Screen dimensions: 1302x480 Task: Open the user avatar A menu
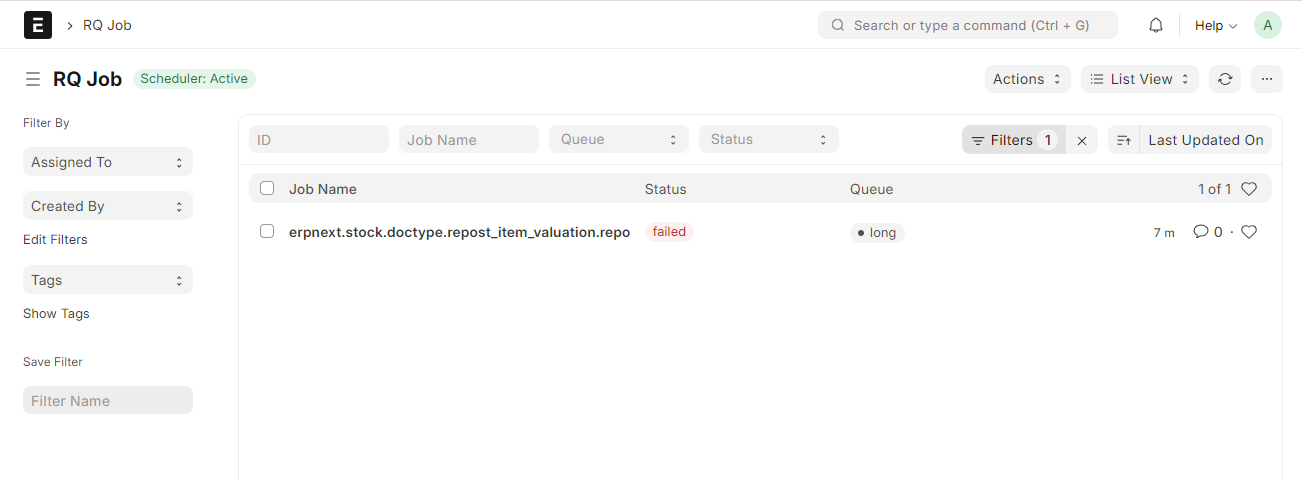1267,25
